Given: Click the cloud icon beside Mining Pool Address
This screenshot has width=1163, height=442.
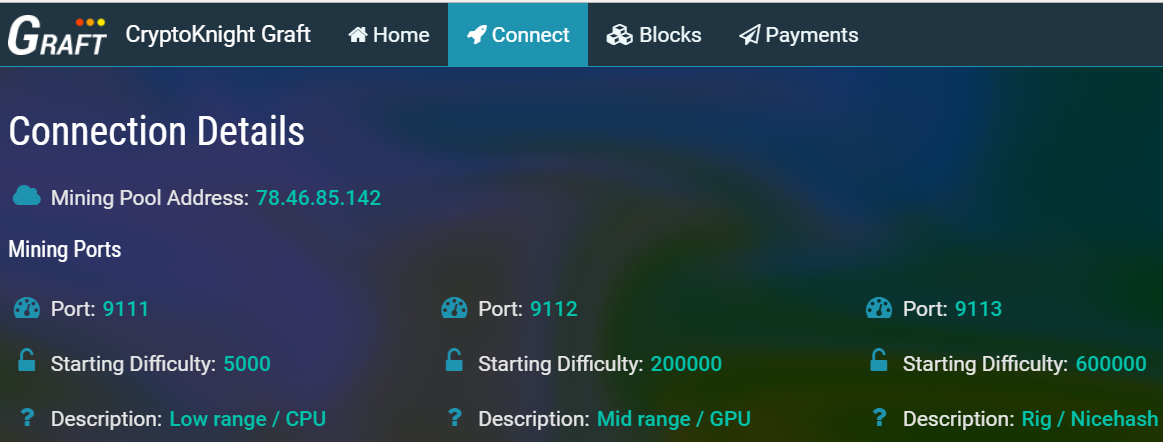Looking at the screenshot, I should tap(27, 196).
